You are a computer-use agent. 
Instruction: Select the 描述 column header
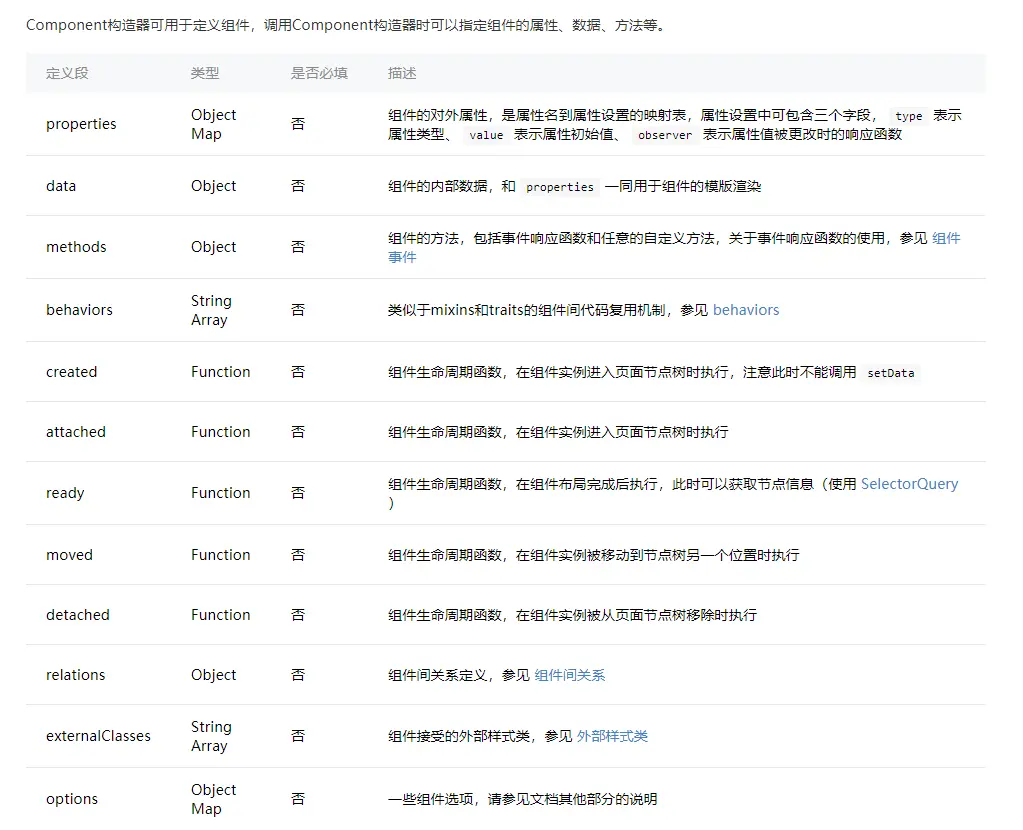click(402, 73)
